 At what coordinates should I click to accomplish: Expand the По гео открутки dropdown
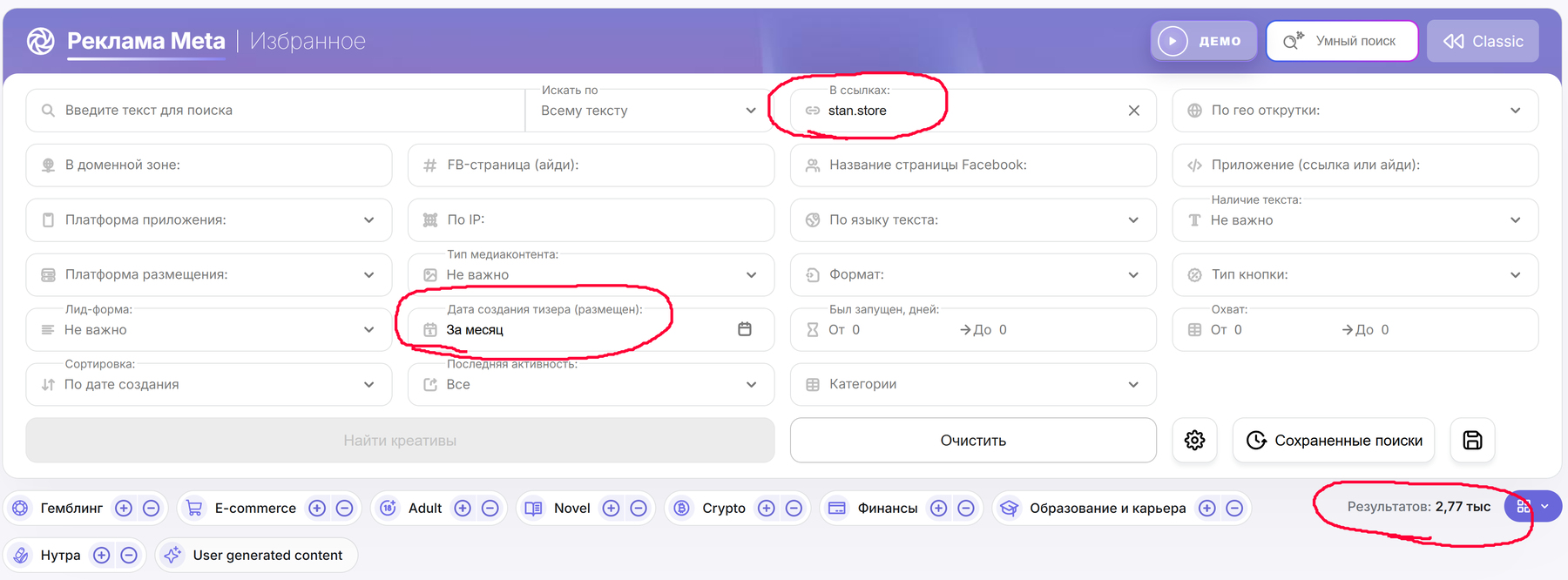point(1355,111)
